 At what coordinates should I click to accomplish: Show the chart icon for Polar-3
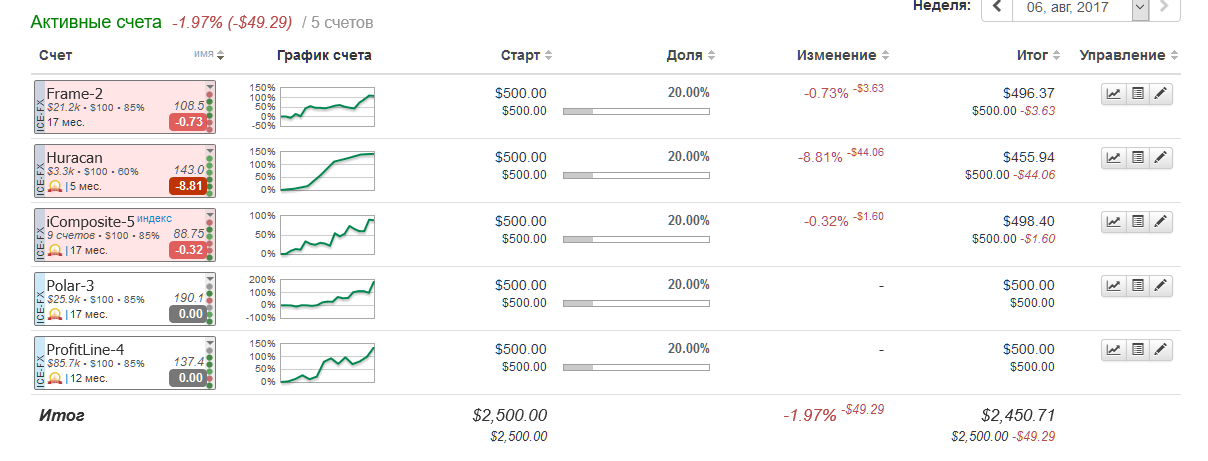tap(1113, 286)
